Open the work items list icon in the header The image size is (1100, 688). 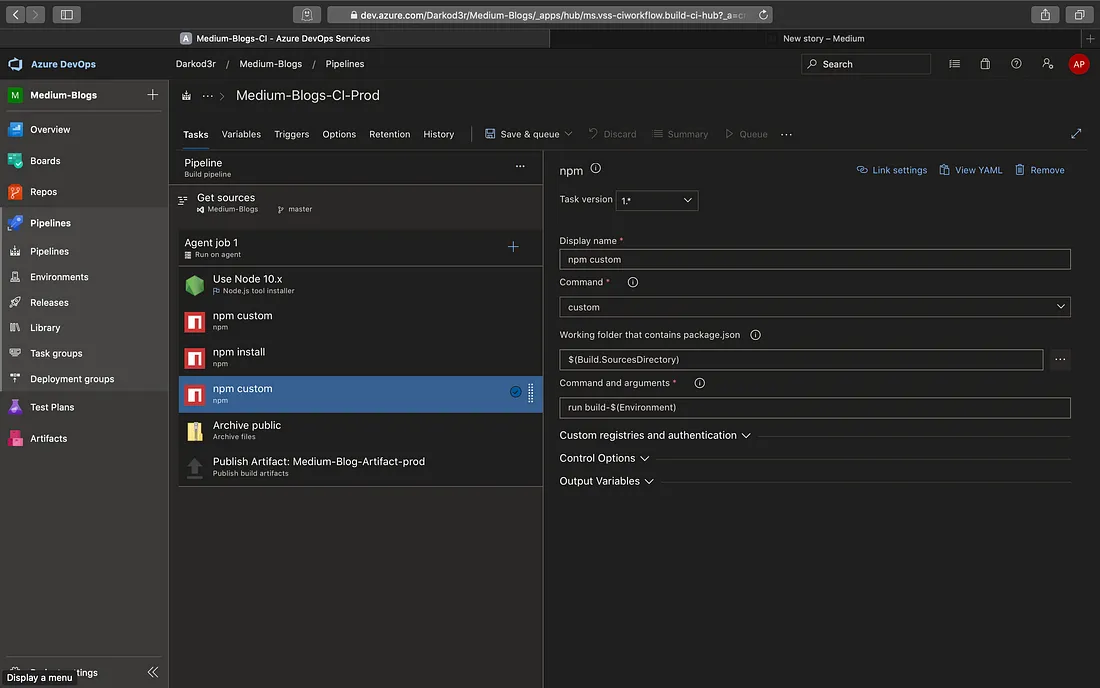[954, 64]
